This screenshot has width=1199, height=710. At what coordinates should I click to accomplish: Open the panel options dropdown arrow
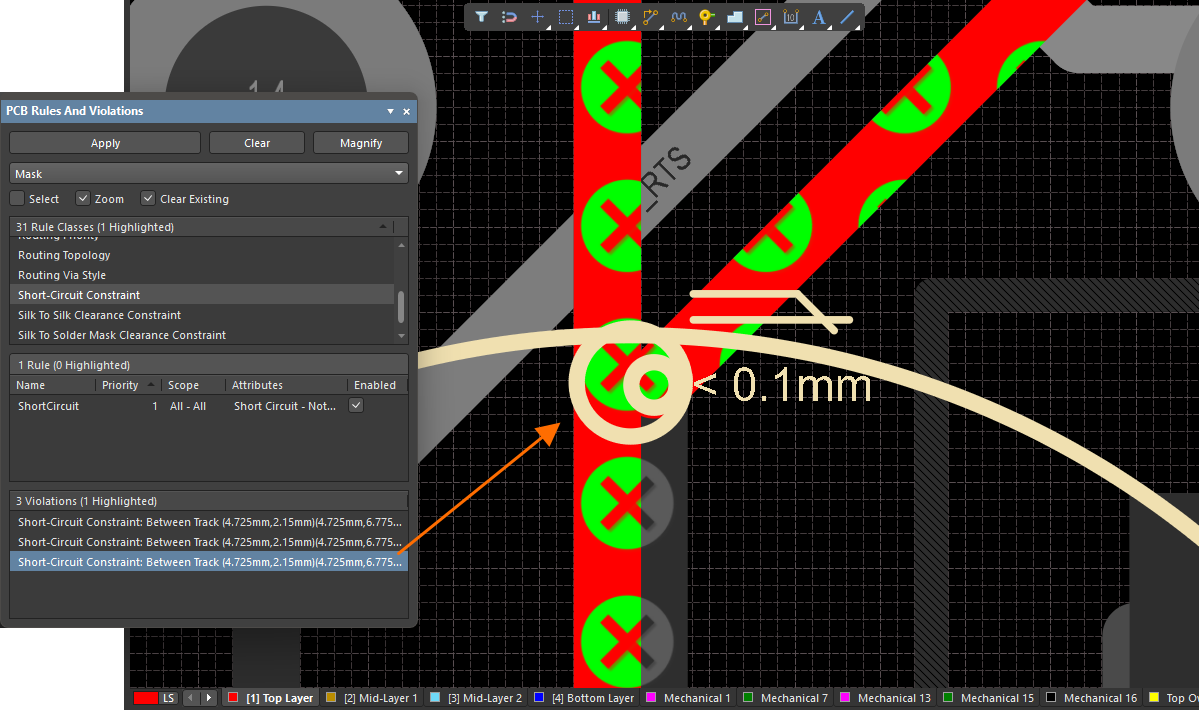click(391, 112)
